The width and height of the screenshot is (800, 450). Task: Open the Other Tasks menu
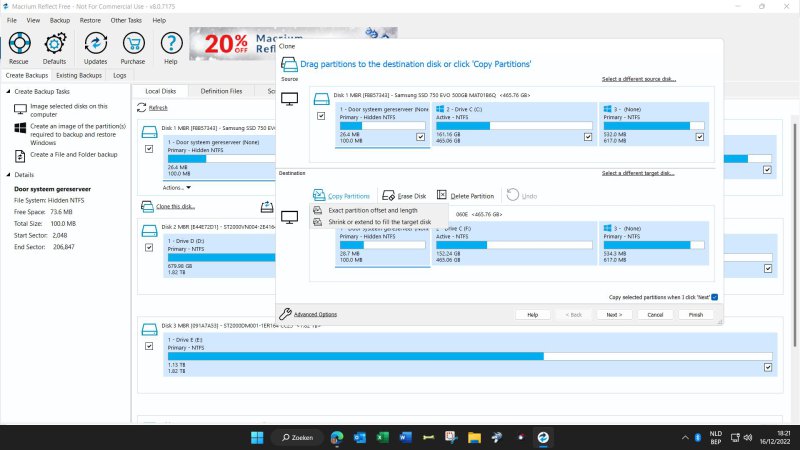(126, 20)
